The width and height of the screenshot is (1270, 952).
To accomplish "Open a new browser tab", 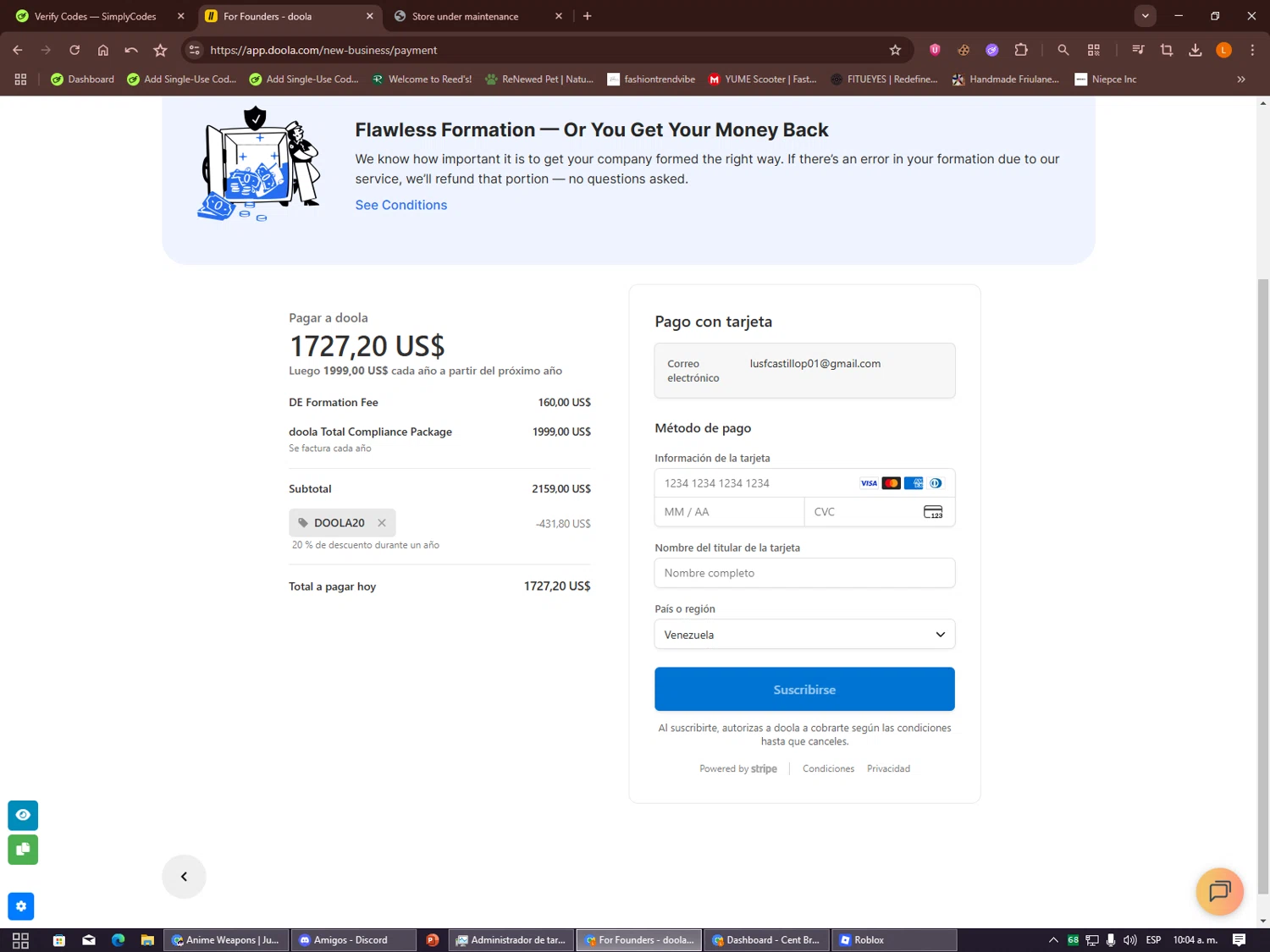I will [x=588, y=16].
